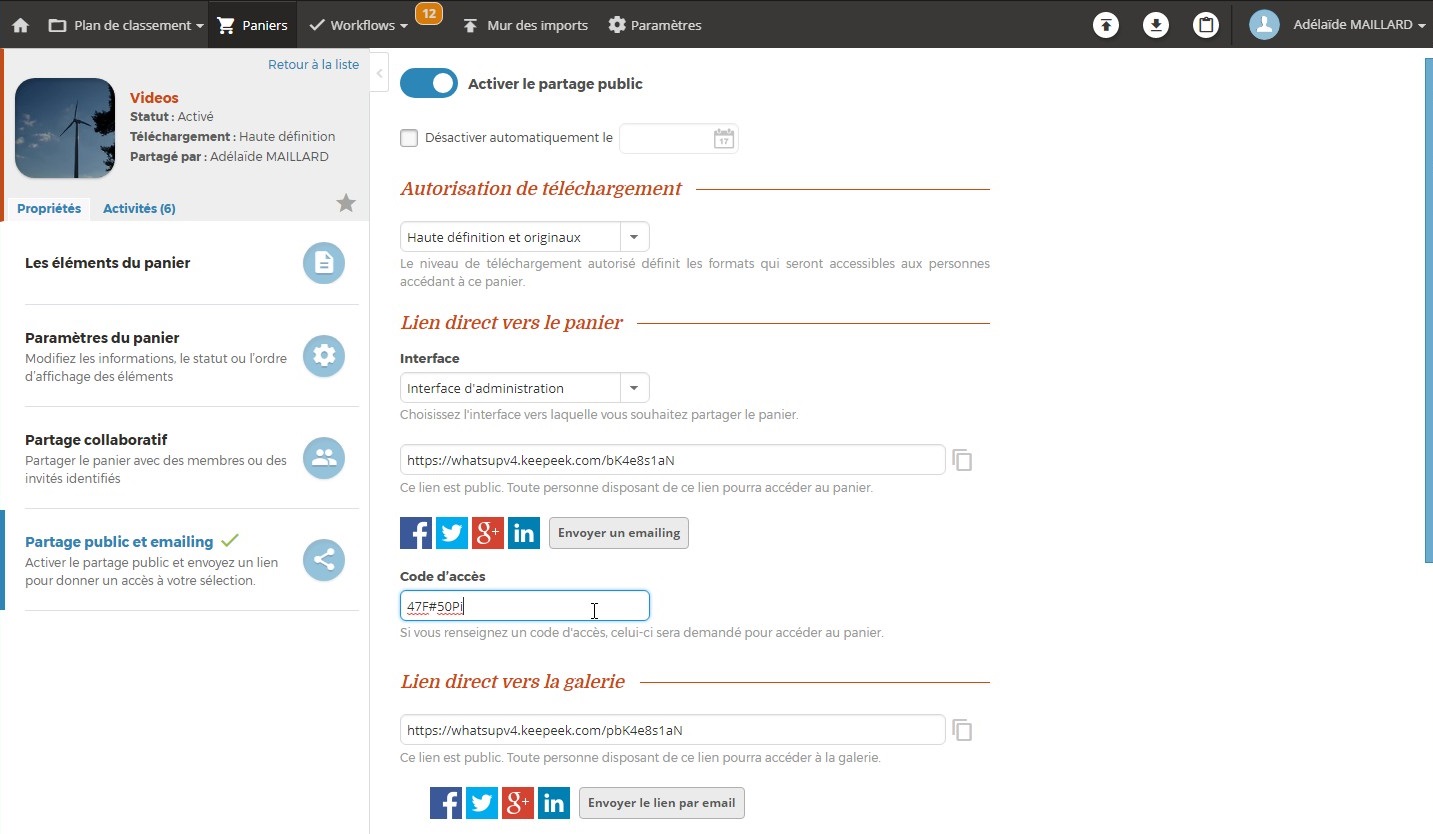Share basket link on Twitter
Screen dimensions: 1433x834
coord(452,533)
